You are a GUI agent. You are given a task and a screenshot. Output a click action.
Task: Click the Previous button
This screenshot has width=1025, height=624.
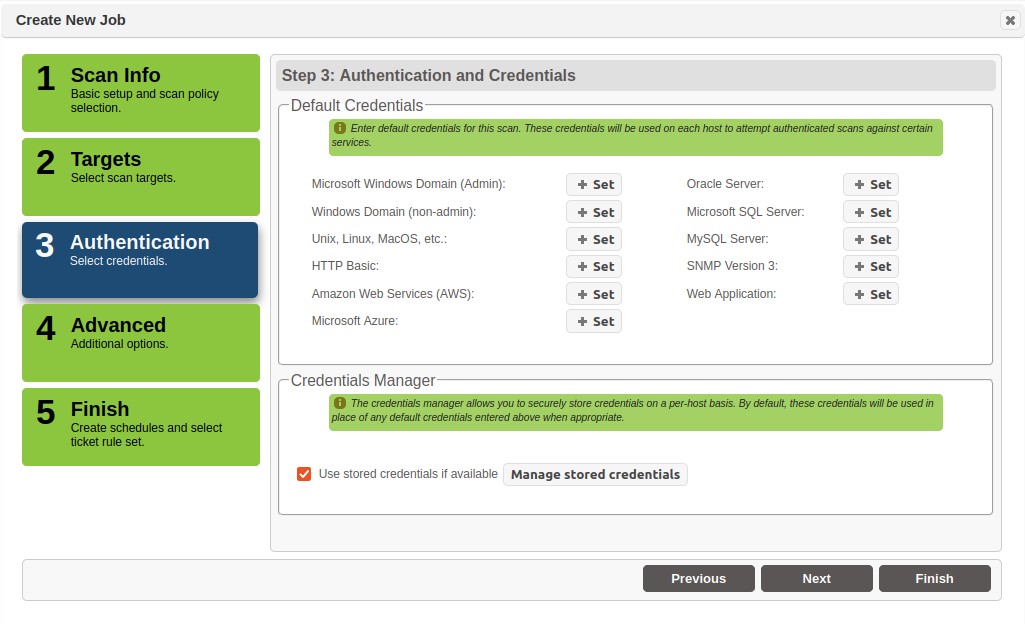[698, 578]
